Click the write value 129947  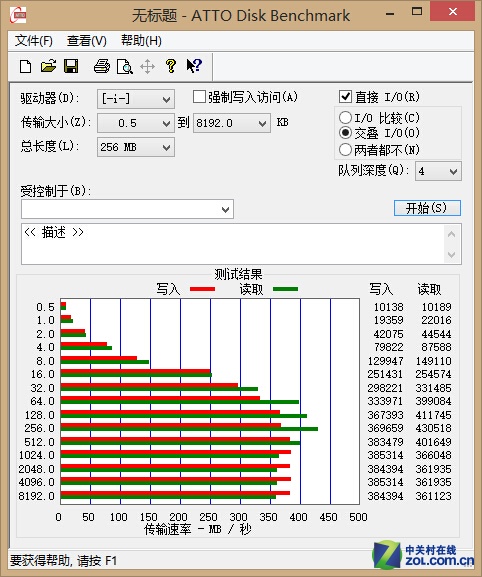(x=385, y=361)
